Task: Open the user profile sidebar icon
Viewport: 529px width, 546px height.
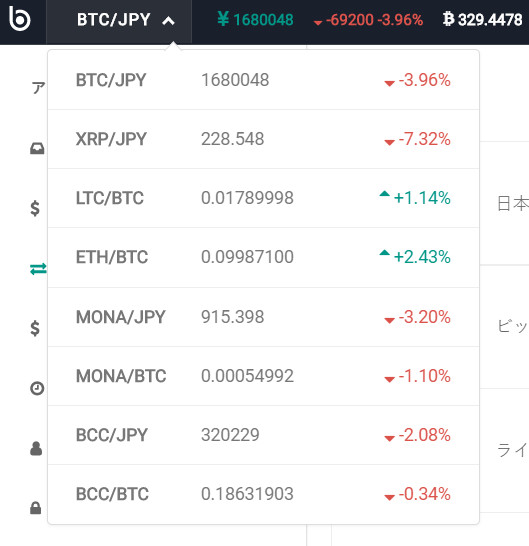Action: [x=36, y=448]
